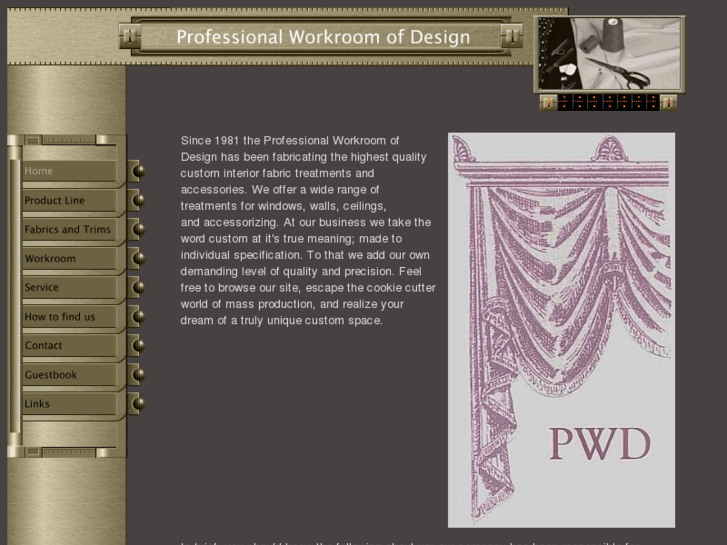Click the paragraph starting Since 1981

308,231
